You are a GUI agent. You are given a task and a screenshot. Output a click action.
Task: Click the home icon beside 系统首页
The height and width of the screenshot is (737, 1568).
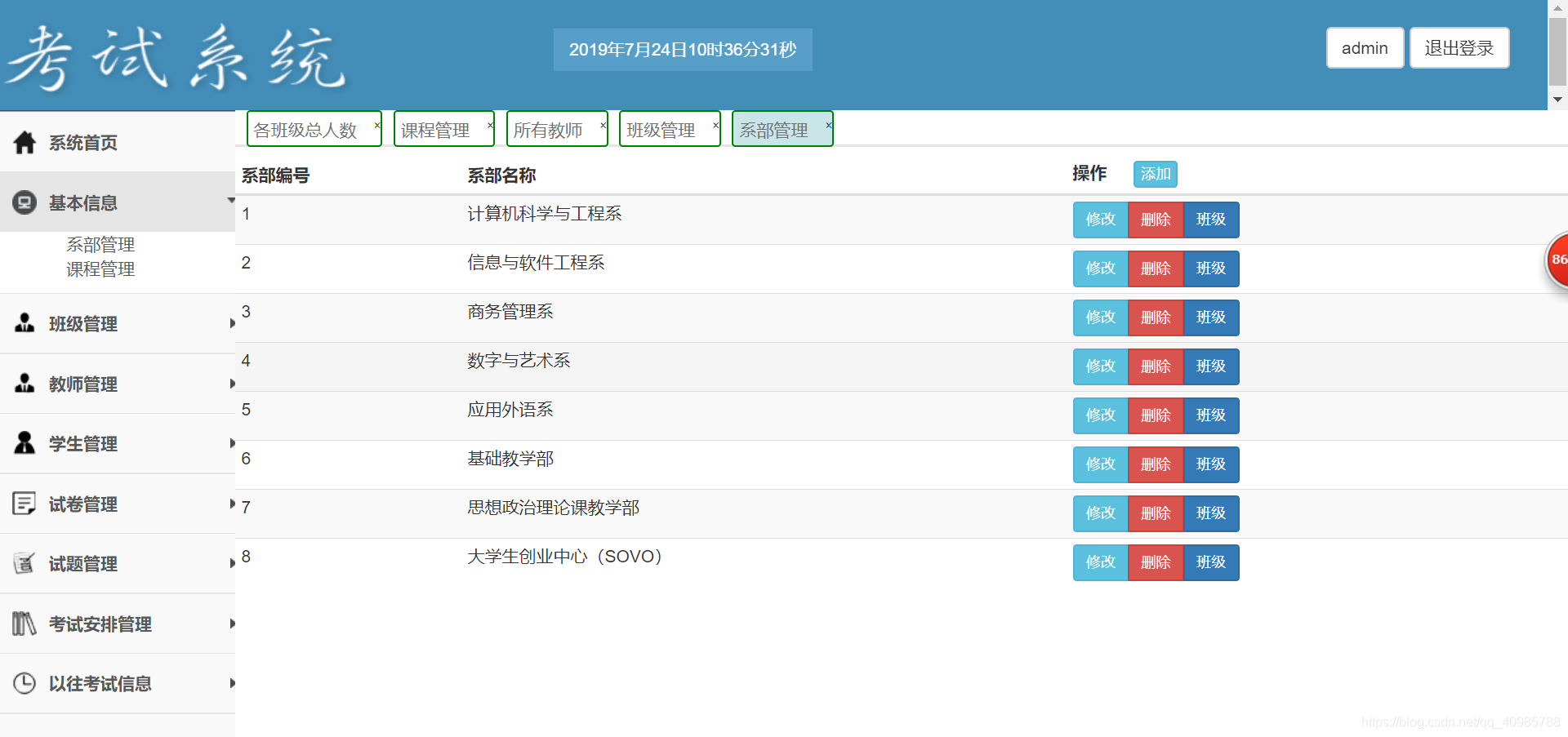coord(24,143)
